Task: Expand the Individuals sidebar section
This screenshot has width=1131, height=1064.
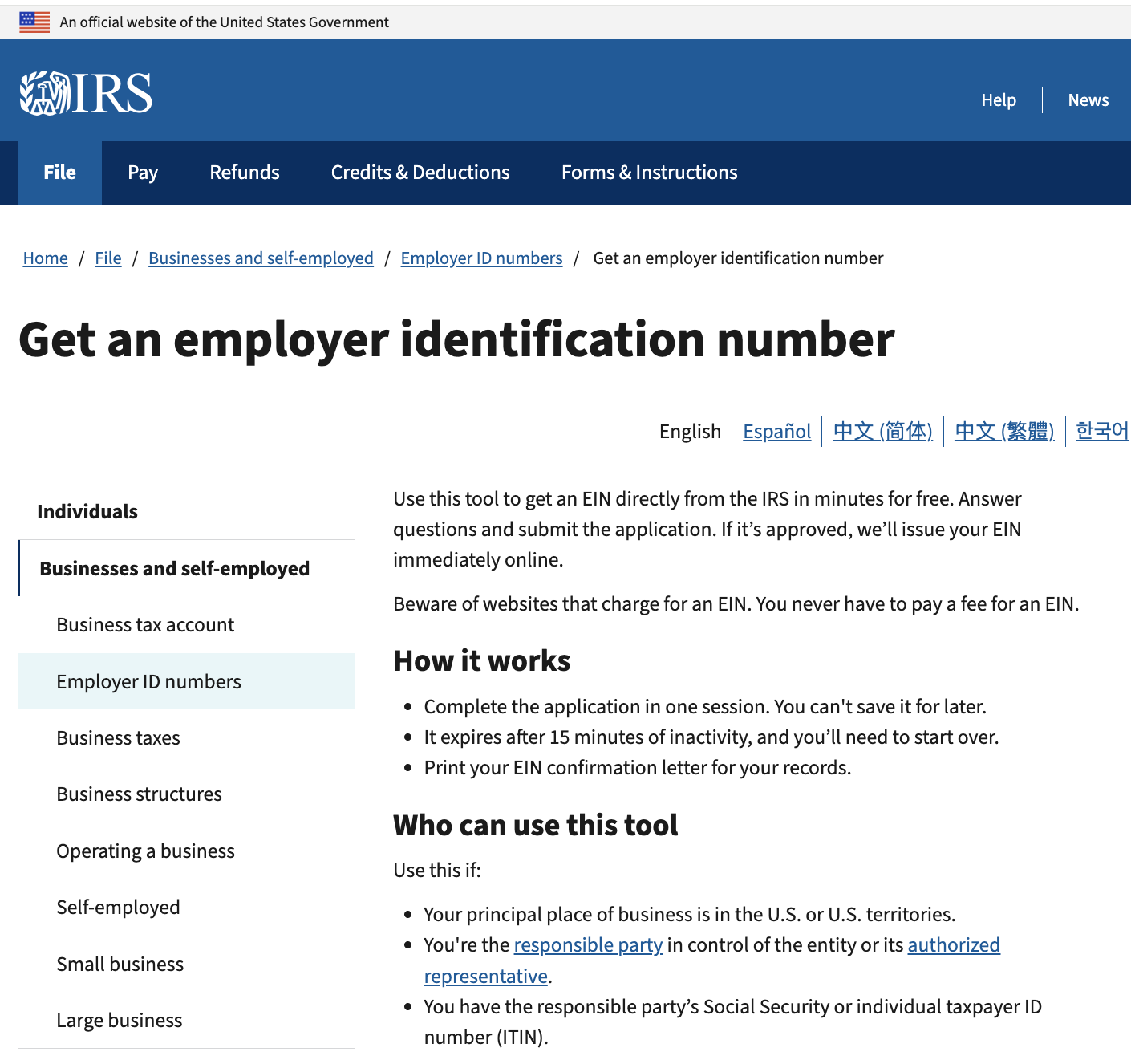Action: click(x=87, y=511)
